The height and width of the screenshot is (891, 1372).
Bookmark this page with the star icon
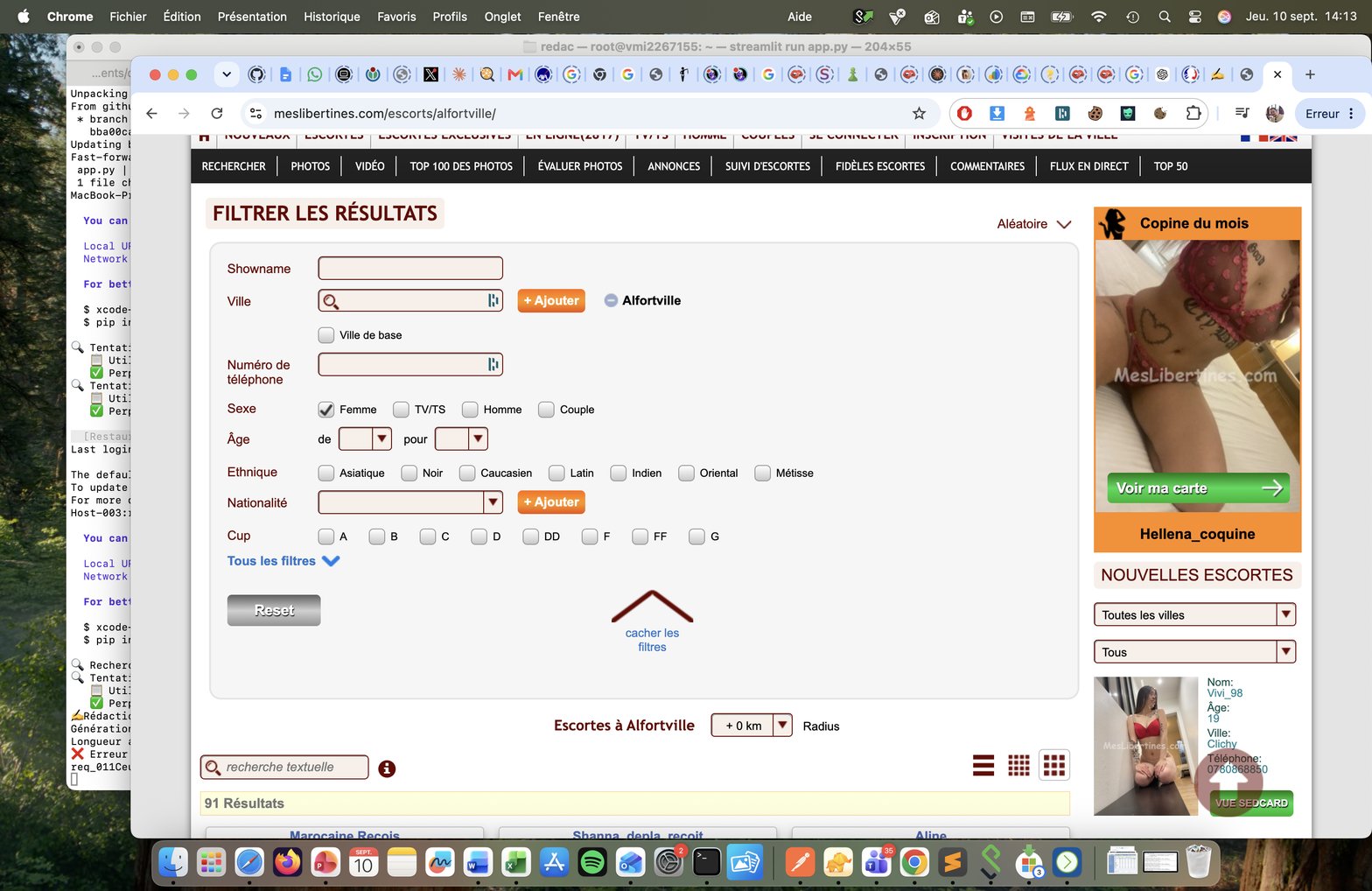(x=919, y=113)
